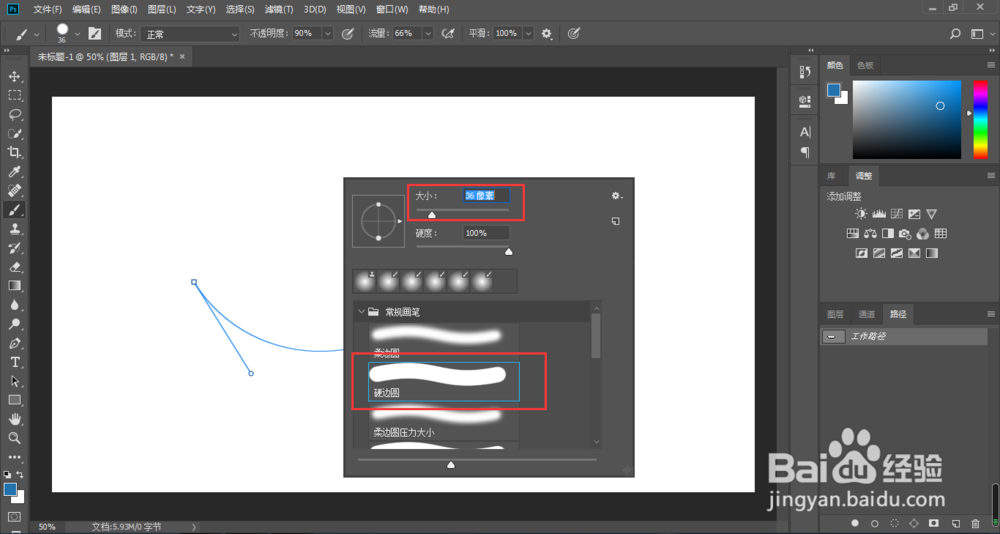The width and height of the screenshot is (1000, 534).
Task: Select the Dodge tool
Action: pyautogui.click(x=15, y=324)
